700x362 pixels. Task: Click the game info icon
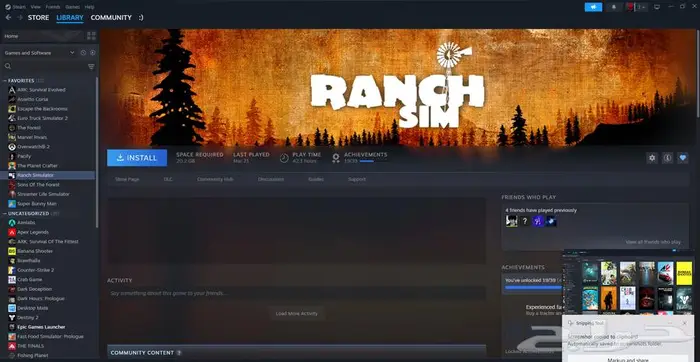667,158
